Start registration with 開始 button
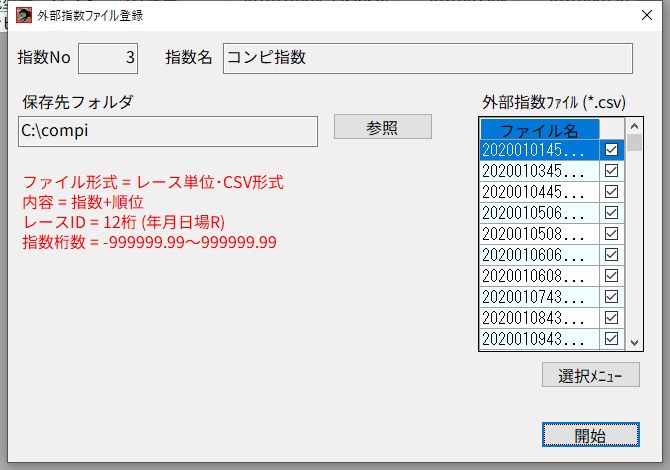This screenshot has height=470, width=670. (591, 435)
